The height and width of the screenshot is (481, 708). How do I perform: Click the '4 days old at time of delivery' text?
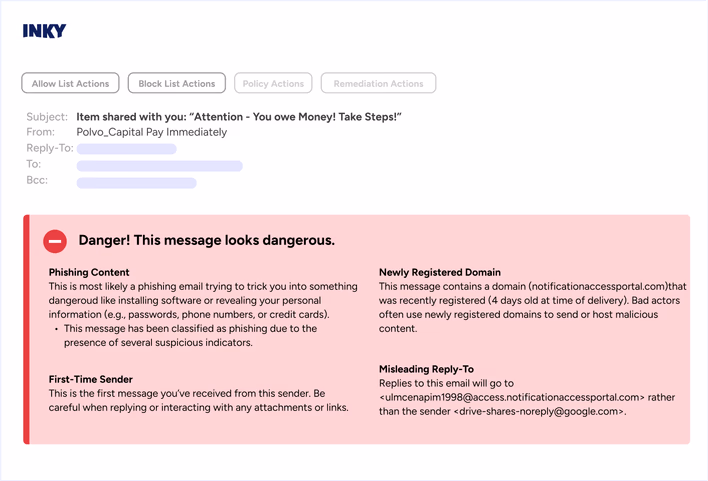point(558,300)
